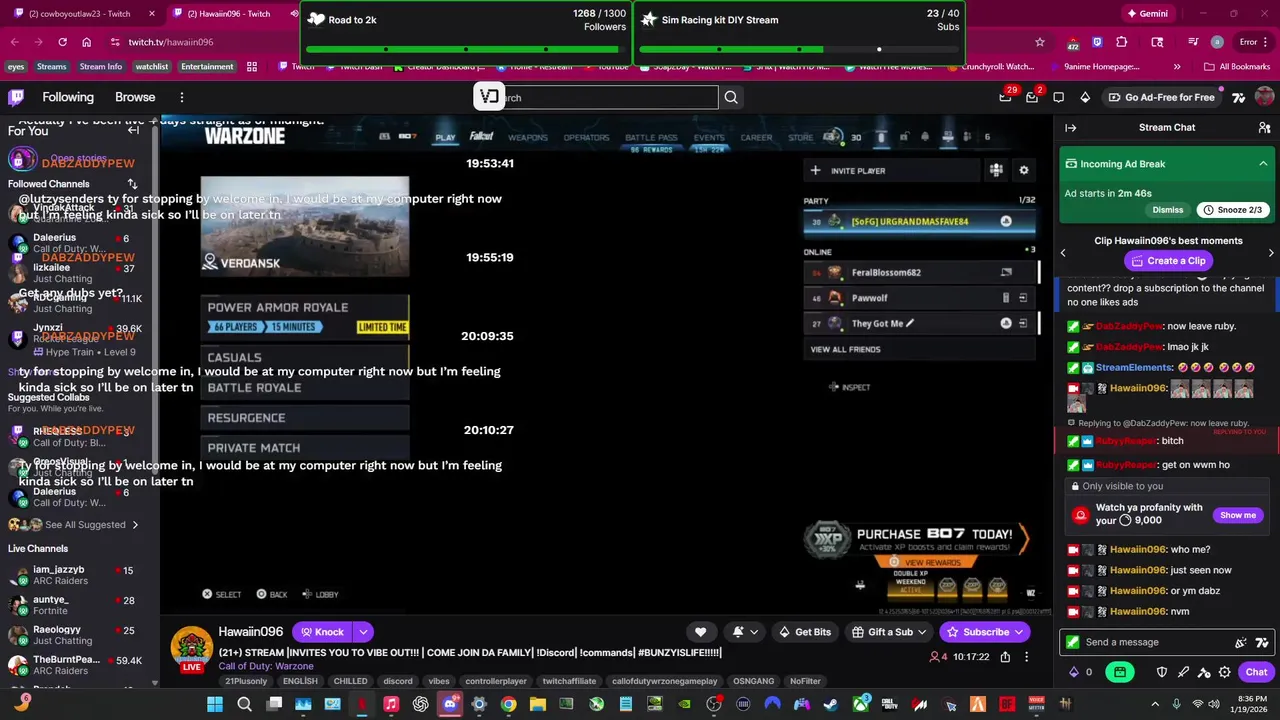
Task: Open iam_jazzyb channel in Live Channels
Action: click(76, 575)
